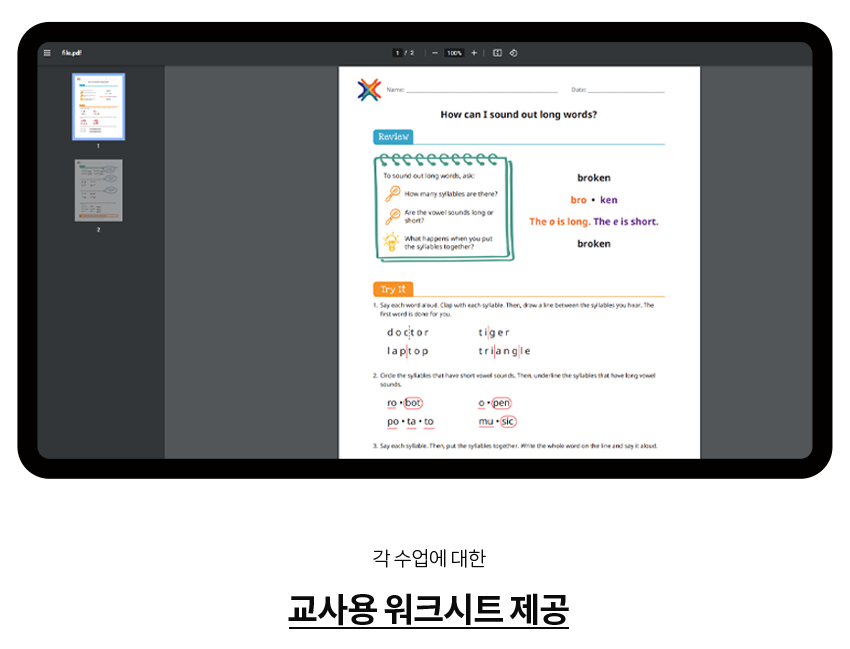Open the page 2 thumbnail
850x649 pixels.
pyautogui.click(x=98, y=190)
